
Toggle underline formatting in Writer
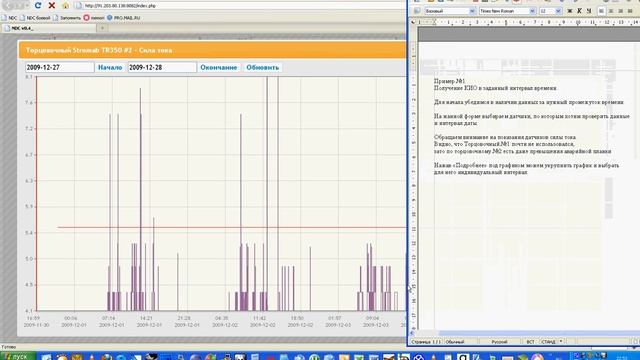coord(589,11)
